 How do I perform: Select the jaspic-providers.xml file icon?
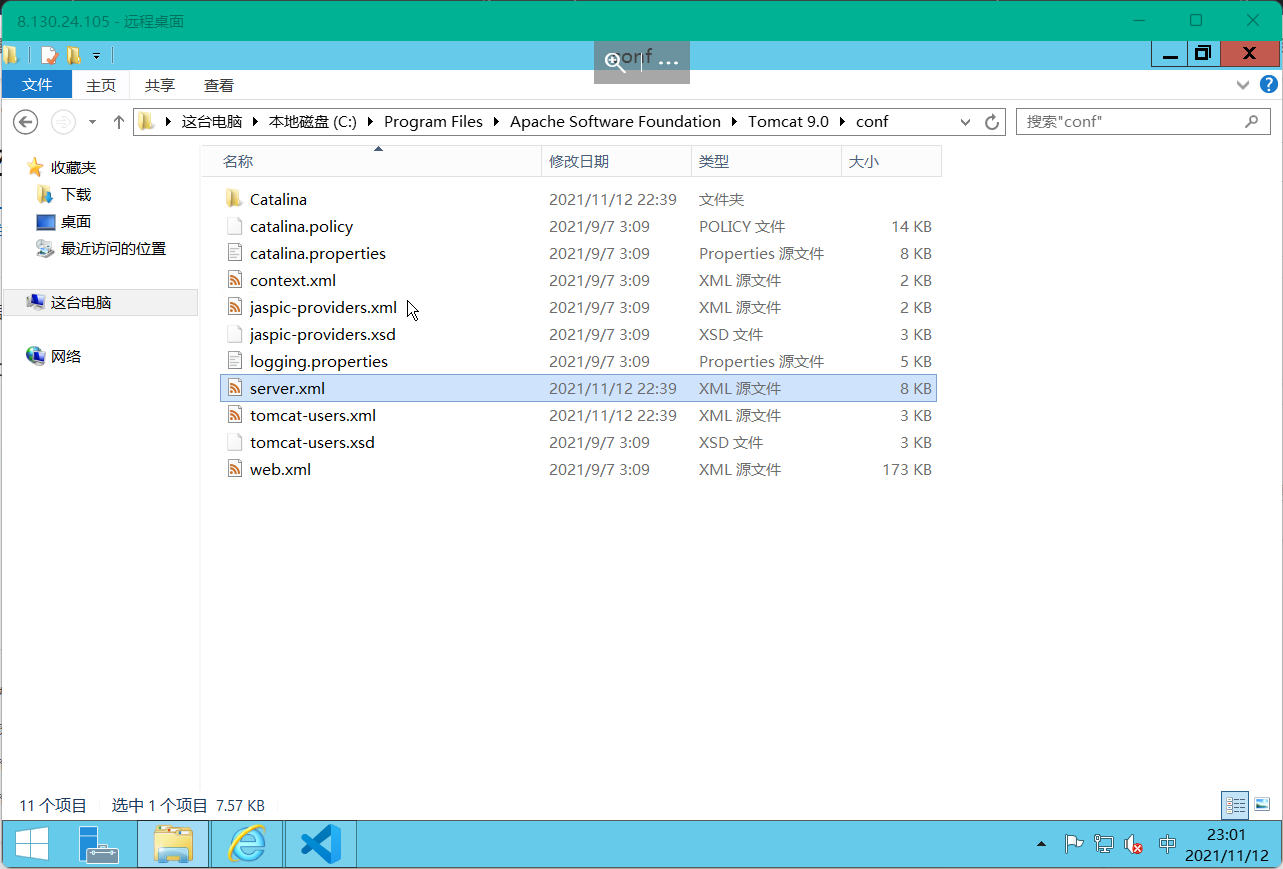pos(234,307)
